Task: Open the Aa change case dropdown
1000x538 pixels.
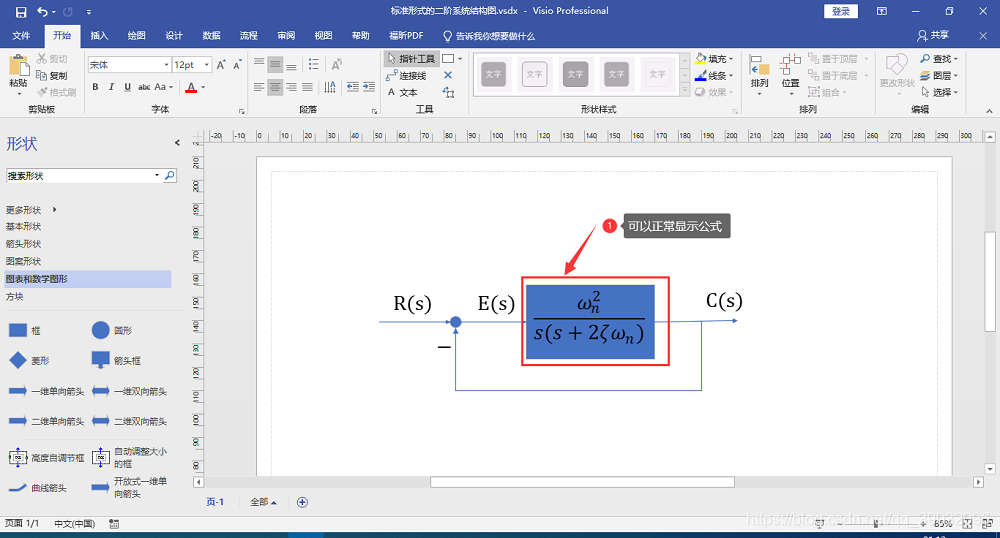Action: [163, 87]
